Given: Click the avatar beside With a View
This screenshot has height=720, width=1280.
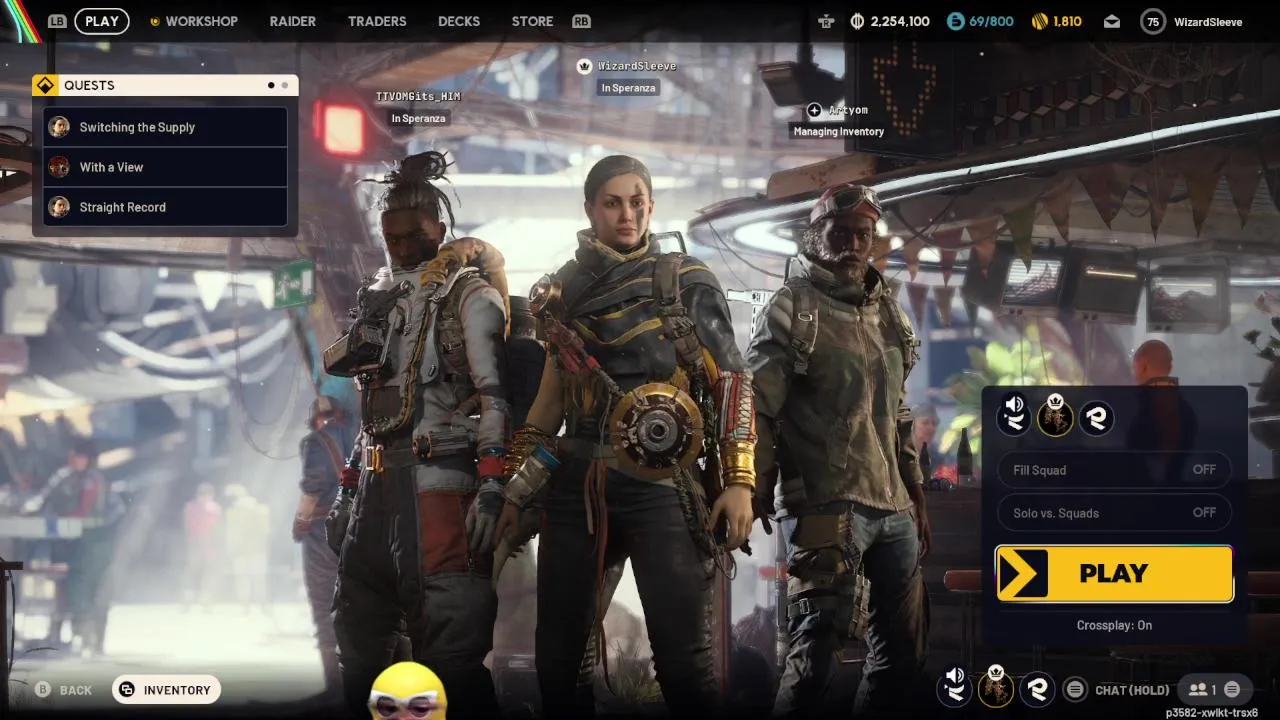Looking at the screenshot, I should pos(59,167).
